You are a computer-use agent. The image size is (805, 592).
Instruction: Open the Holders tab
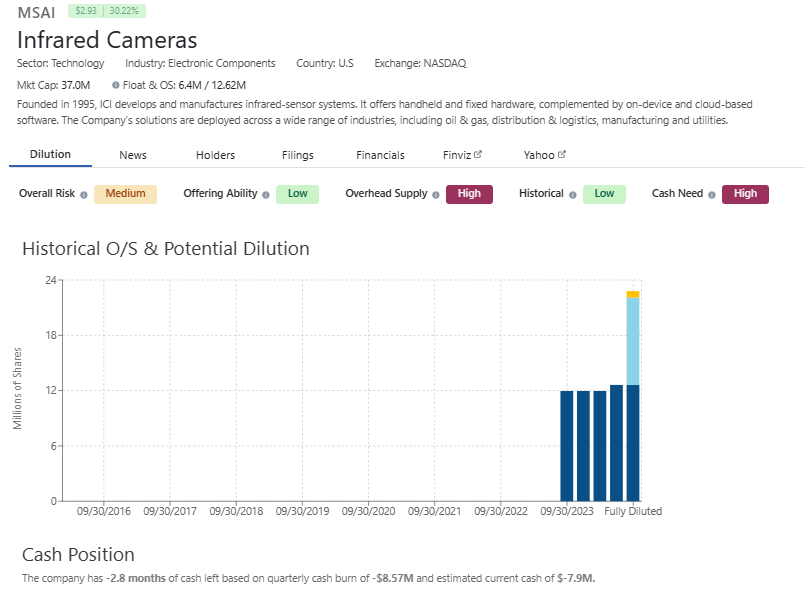[x=215, y=155]
